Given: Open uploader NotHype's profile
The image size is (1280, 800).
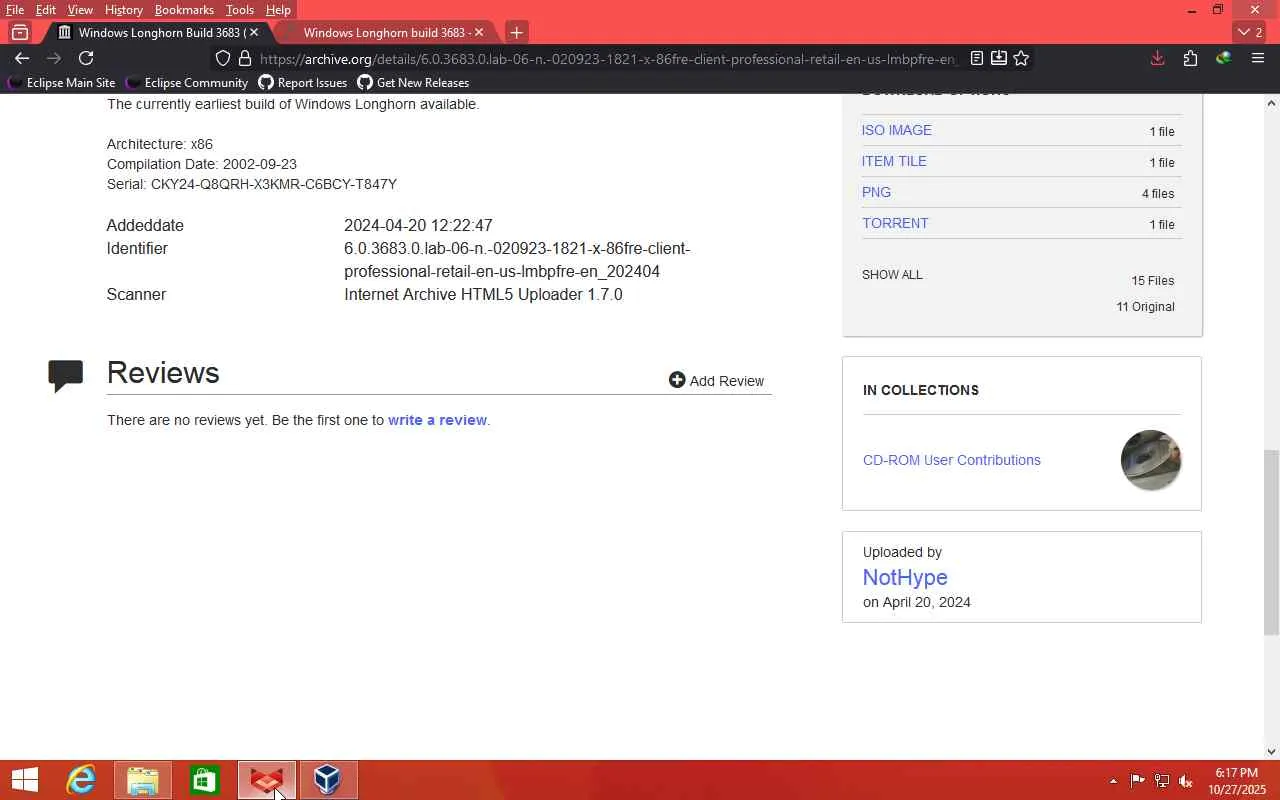Looking at the screenshot, I should click(x=905, y=577).
